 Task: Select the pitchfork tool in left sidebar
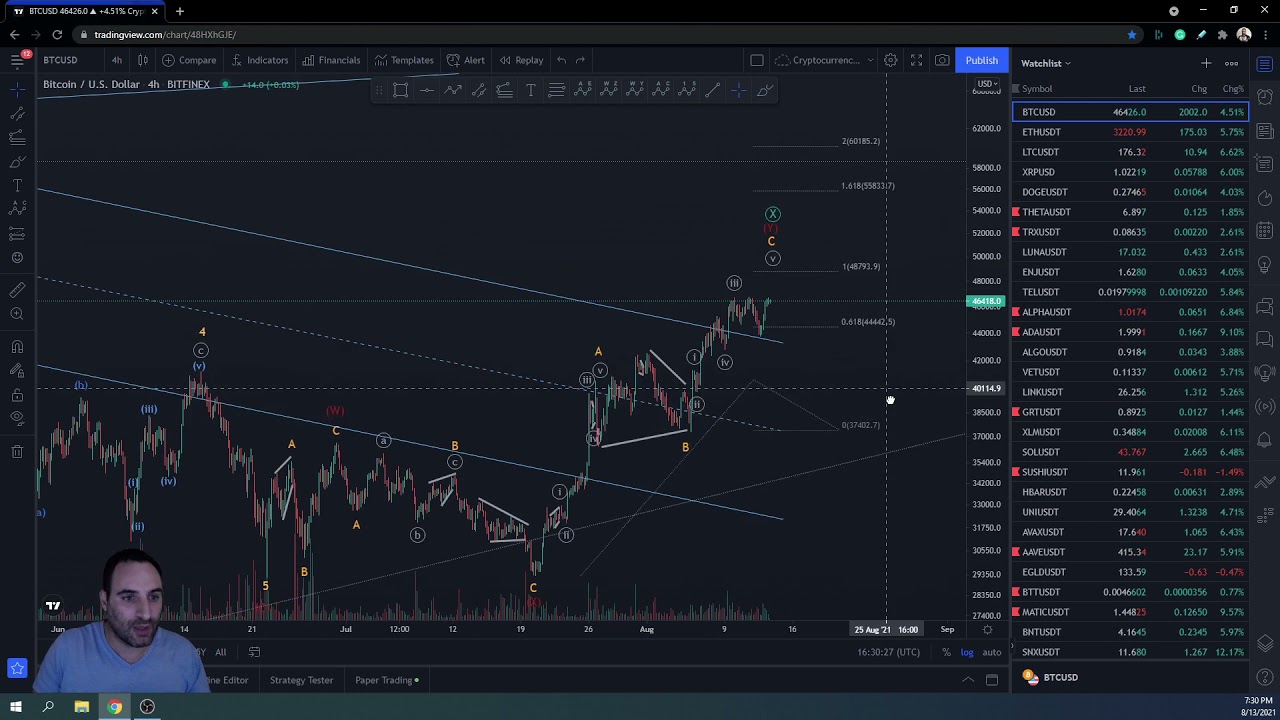click(17, 138)
